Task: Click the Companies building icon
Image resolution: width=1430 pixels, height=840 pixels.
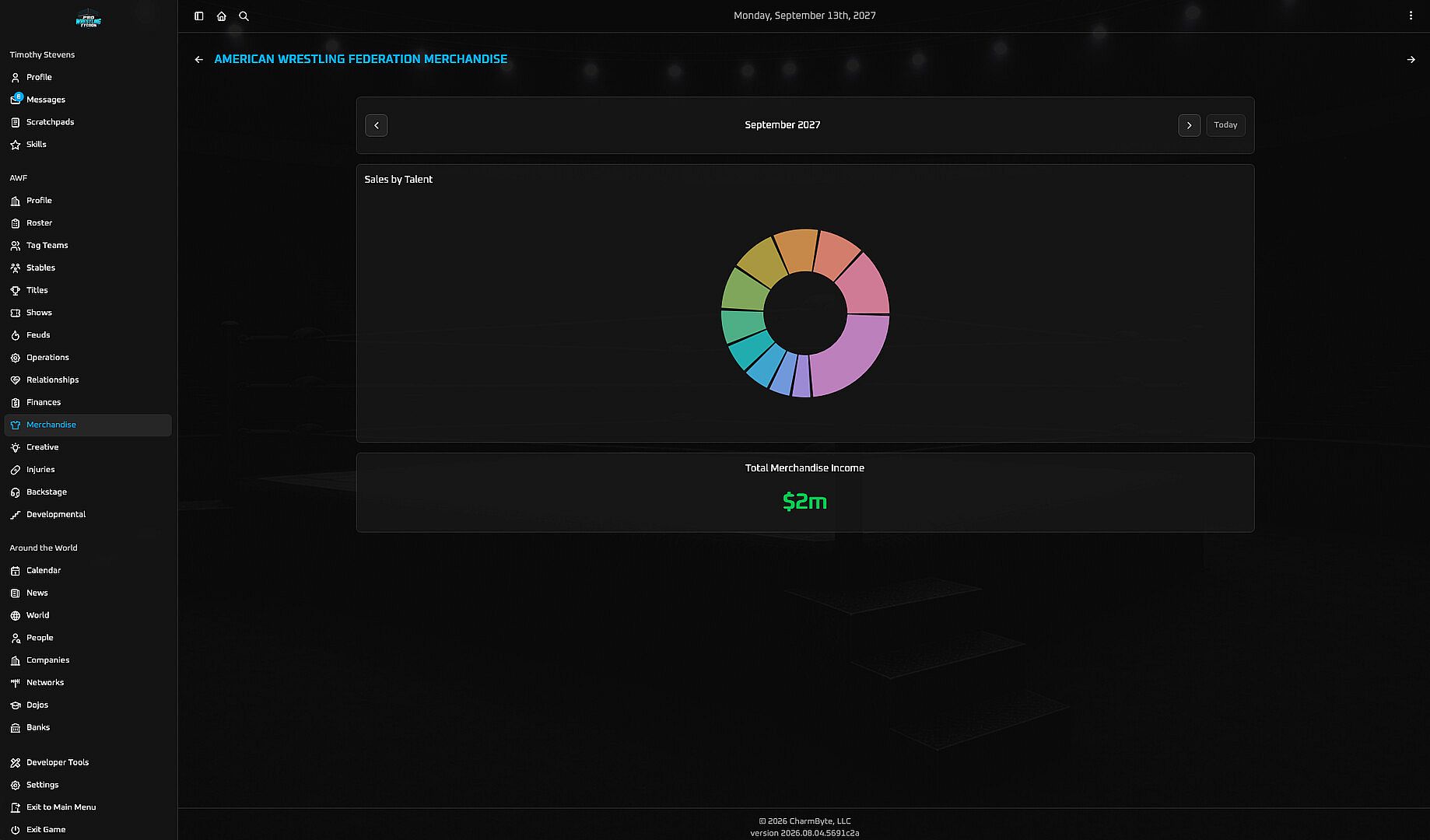Action: coord(15,660)
